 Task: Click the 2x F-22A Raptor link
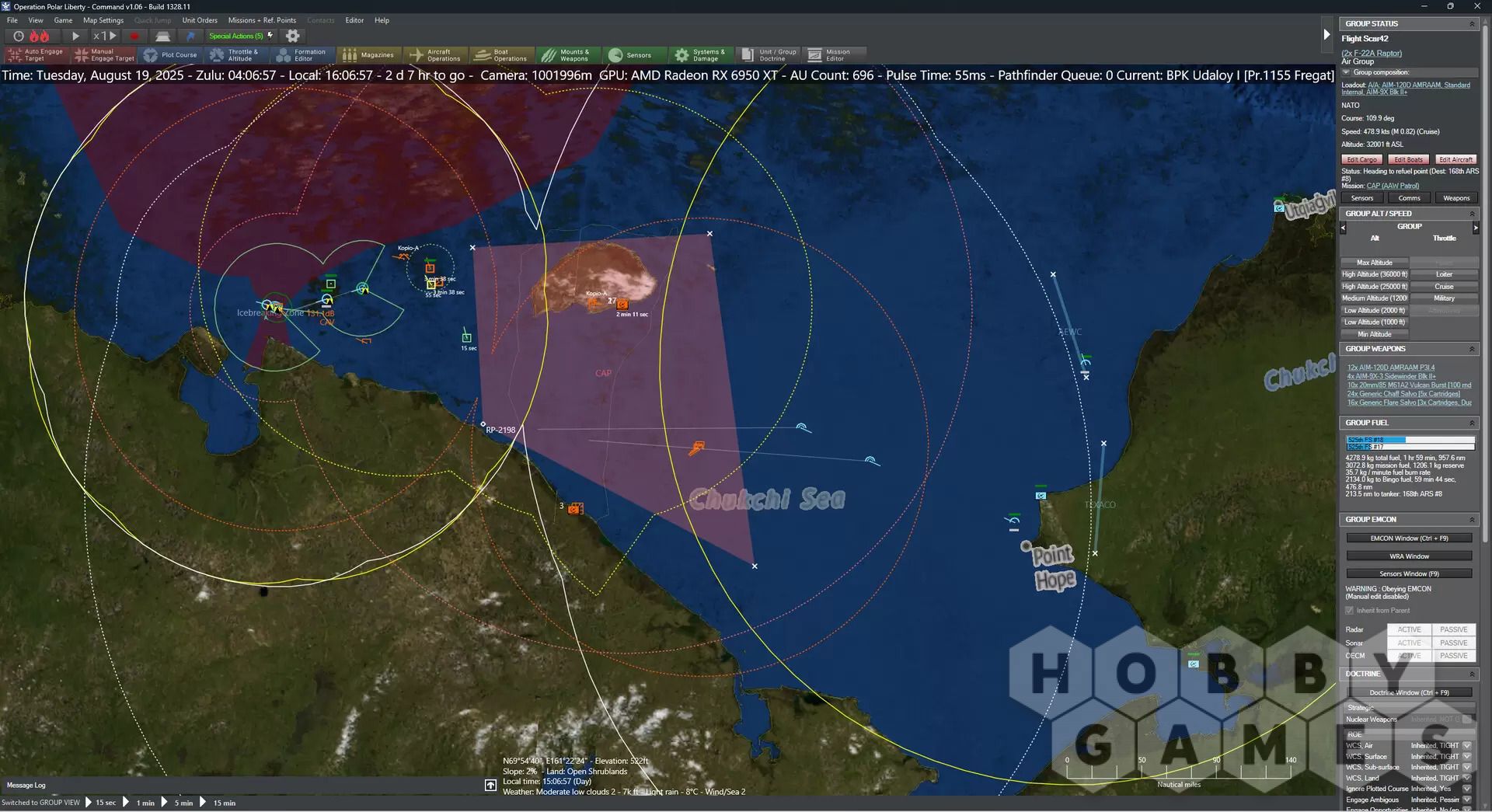(x=1372, y=54)
